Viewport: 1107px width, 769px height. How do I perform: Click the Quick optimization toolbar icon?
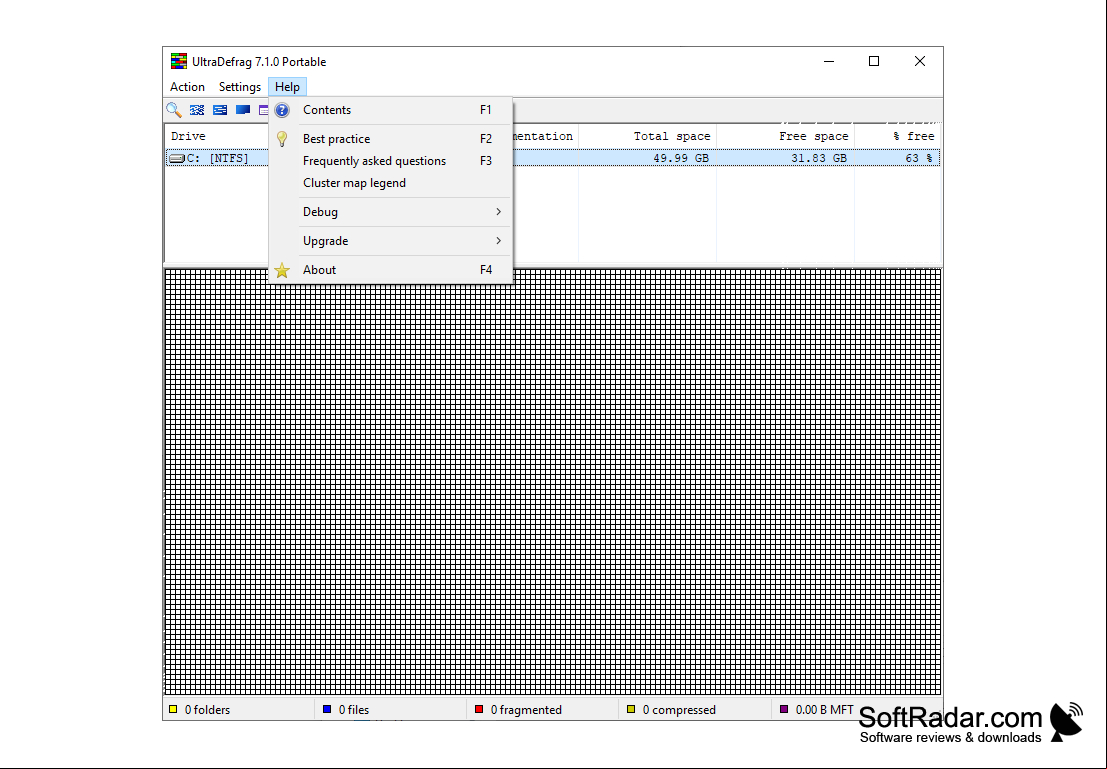(220, 110)
